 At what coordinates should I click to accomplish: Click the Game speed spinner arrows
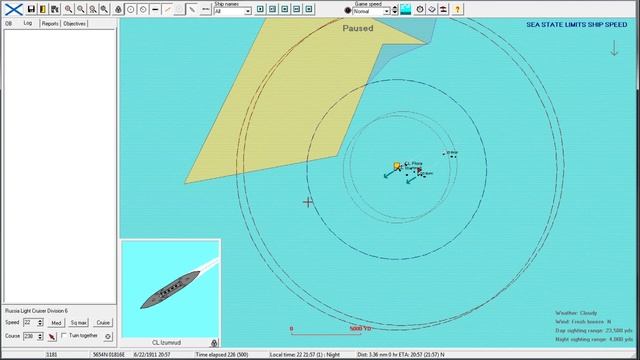[x=395, y=11]
